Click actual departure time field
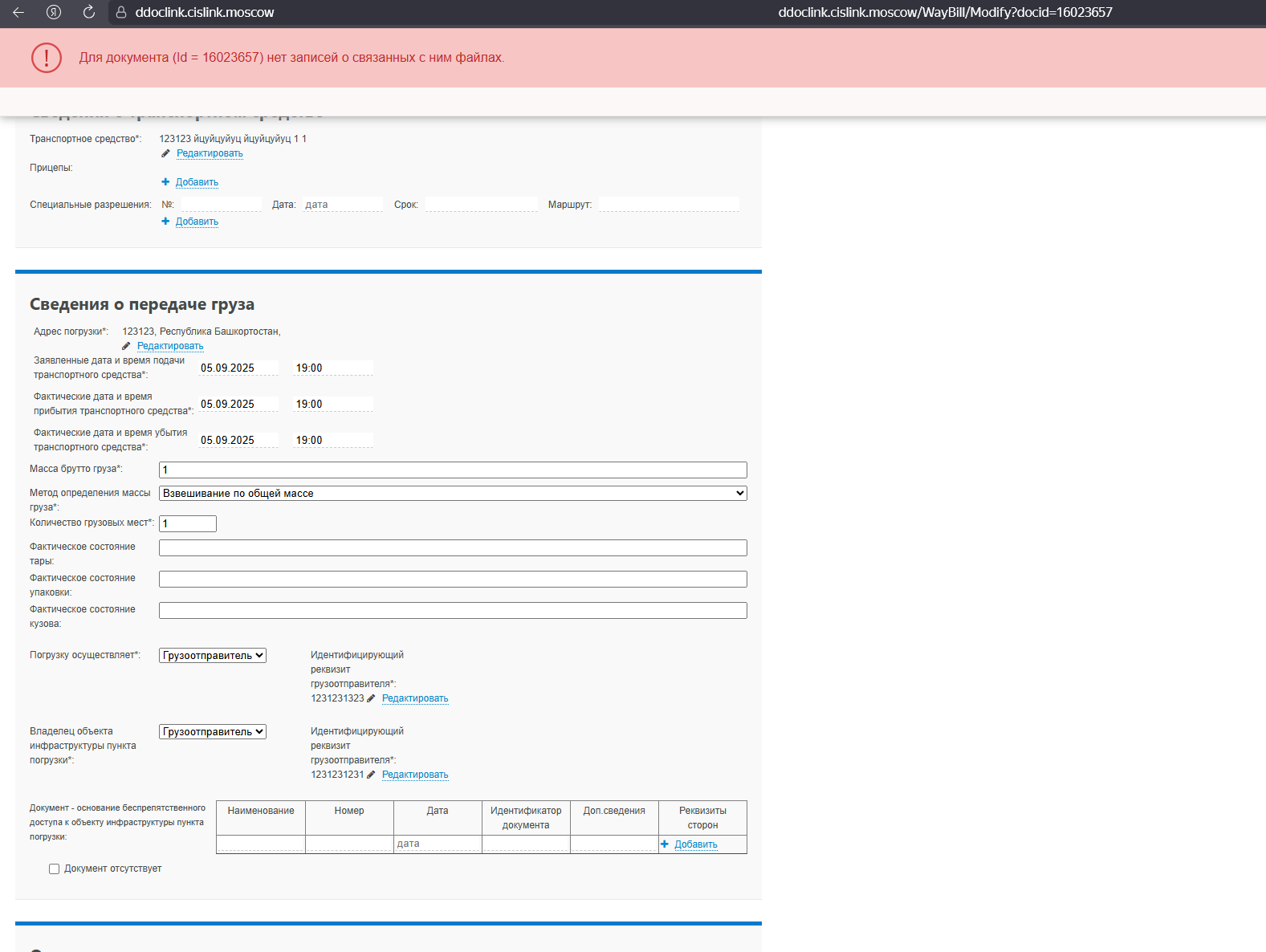The height and width of the screenshot is (952, 1266). tap(333, 440)
